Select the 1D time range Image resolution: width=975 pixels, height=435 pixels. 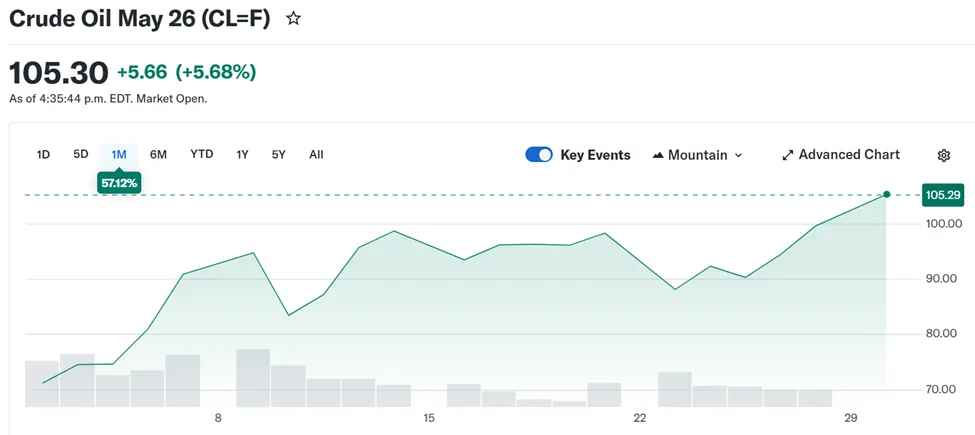pyautogui.click(x=43, y=154)
